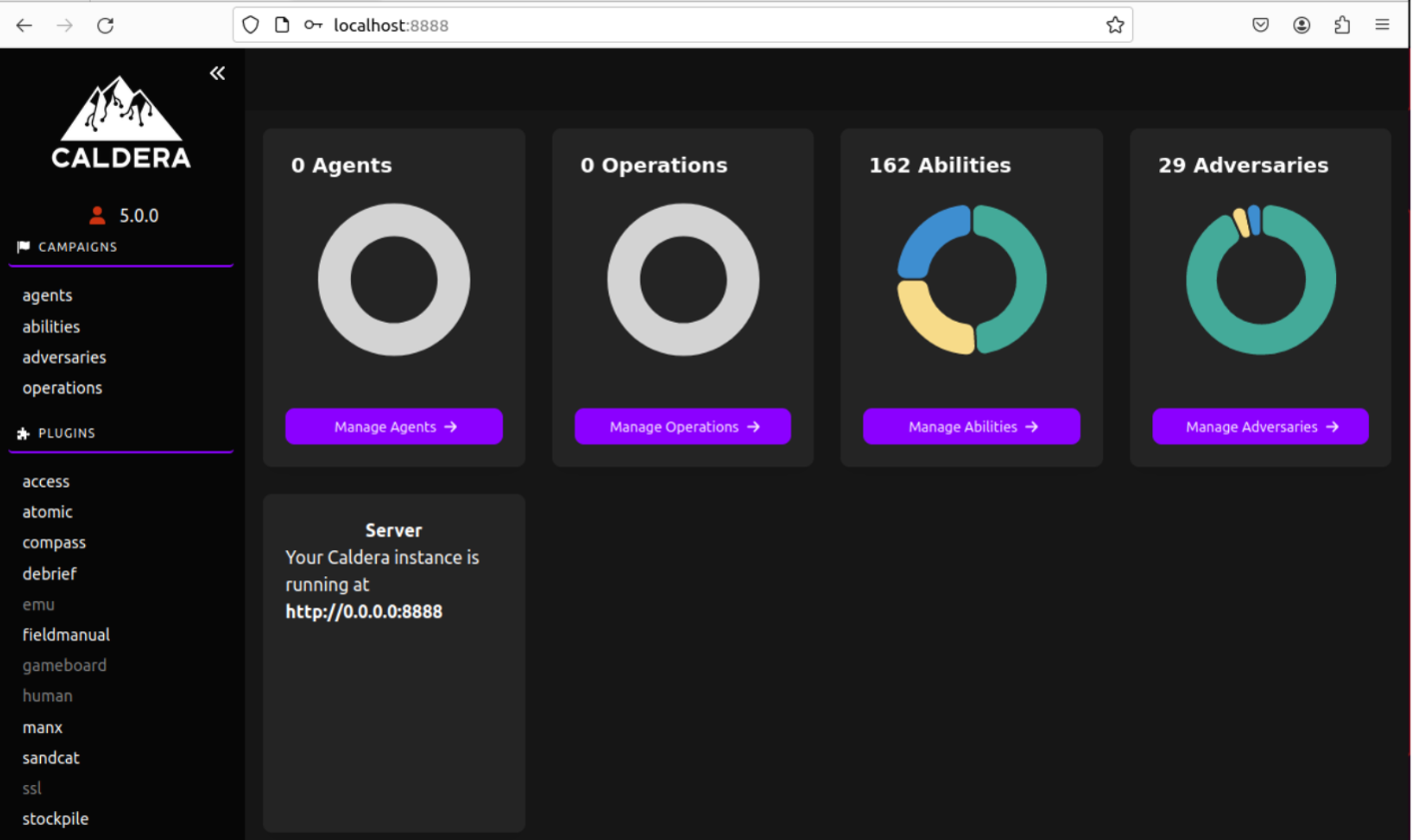
Task: Open the Pocket save icon
Action: coord(1260,25)
